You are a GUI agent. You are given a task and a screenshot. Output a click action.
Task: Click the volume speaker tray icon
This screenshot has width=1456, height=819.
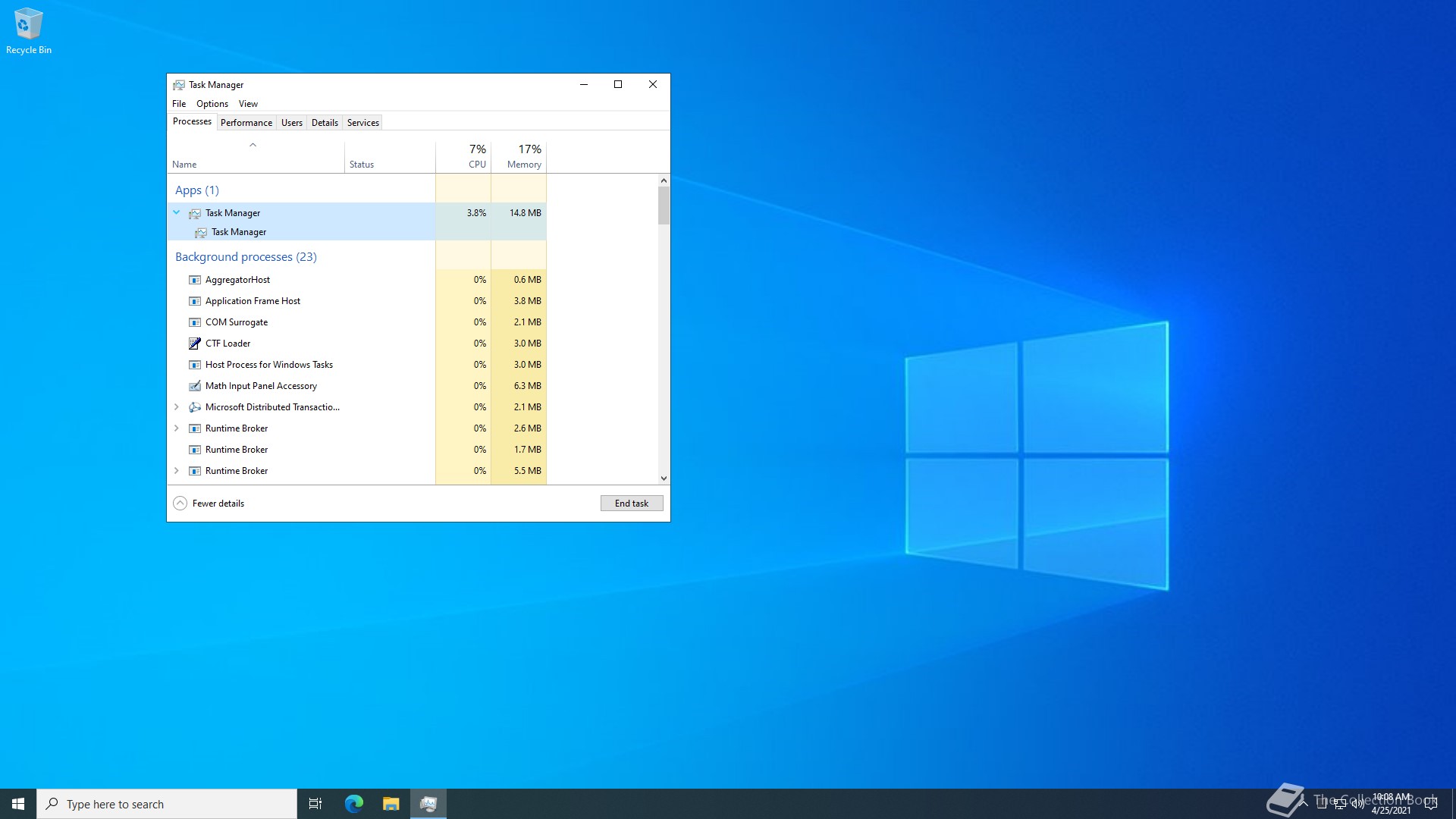pyautogui.click(x=1357, y=804)
